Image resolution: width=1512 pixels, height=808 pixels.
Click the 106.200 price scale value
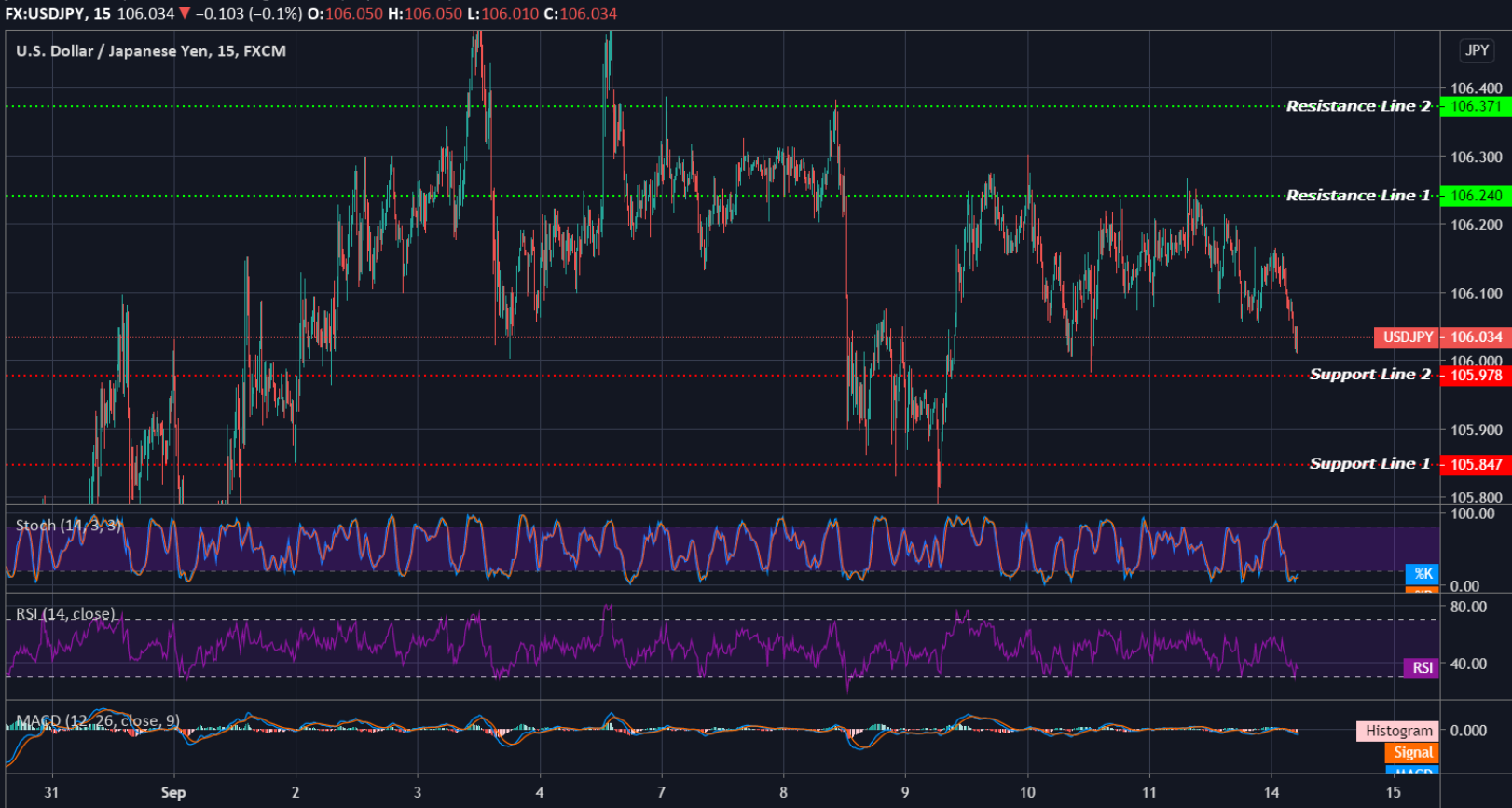(x=1477, y=225)
